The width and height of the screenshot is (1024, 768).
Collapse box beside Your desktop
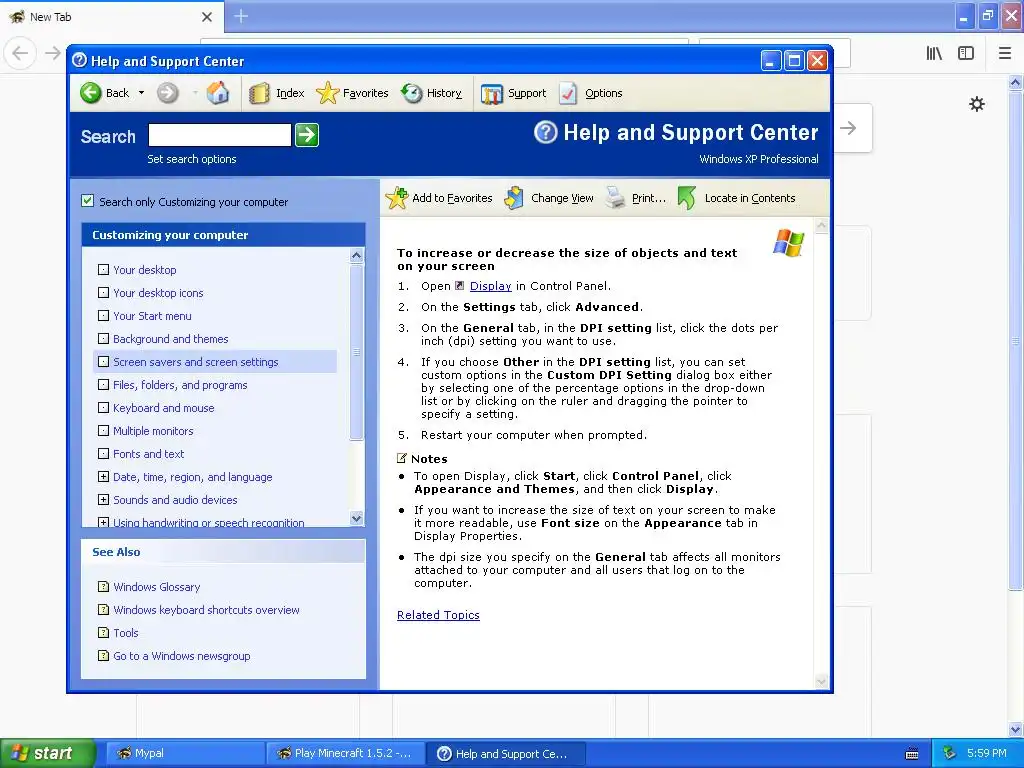click(x=103, y=270)
